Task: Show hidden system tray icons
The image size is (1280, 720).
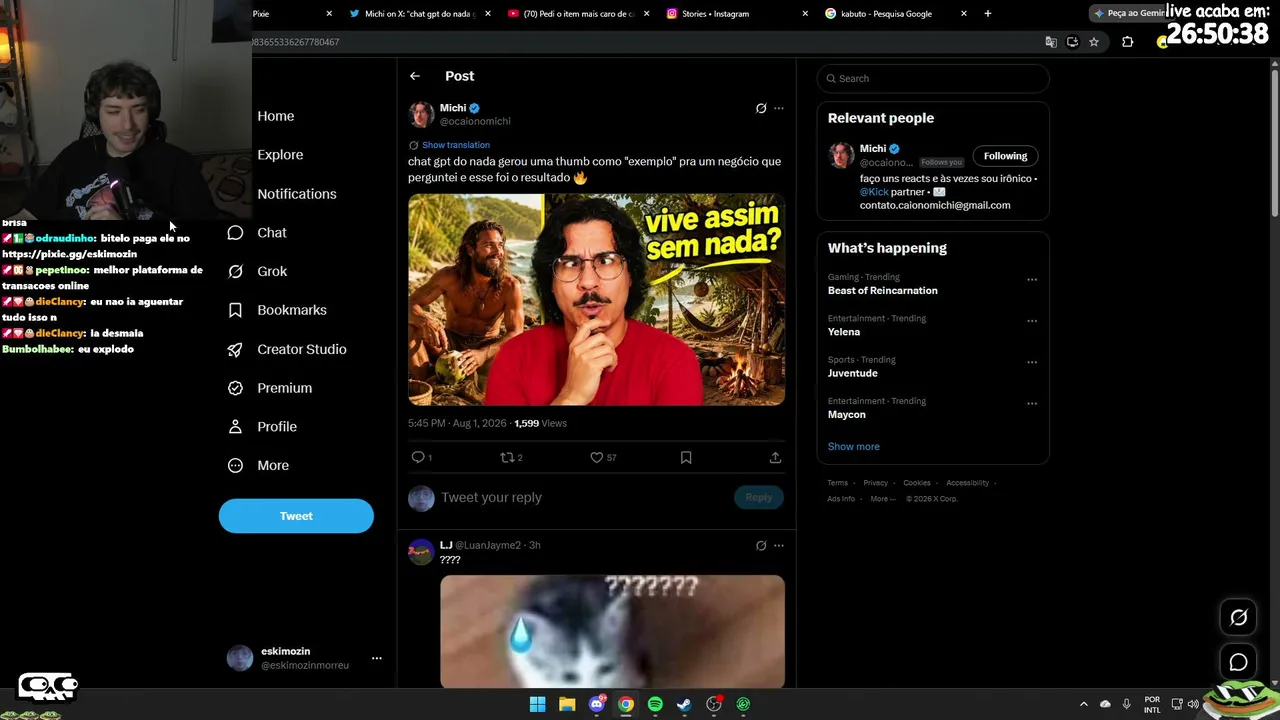Action: coord(1083,704)
